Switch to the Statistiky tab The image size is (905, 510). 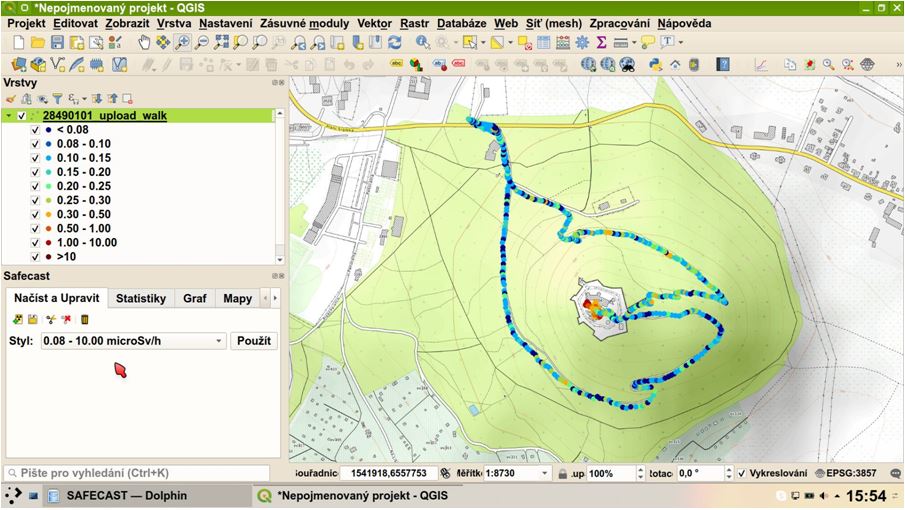coord(140,298)
